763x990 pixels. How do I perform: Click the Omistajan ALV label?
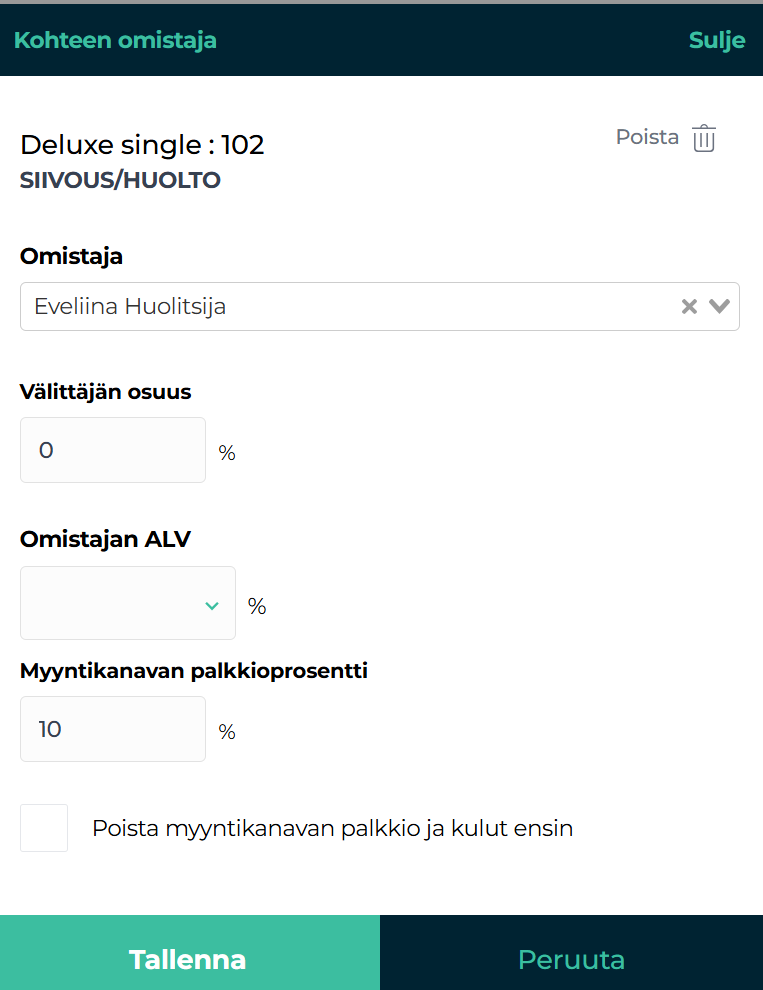pyautogui.click(x=105, y=540)
